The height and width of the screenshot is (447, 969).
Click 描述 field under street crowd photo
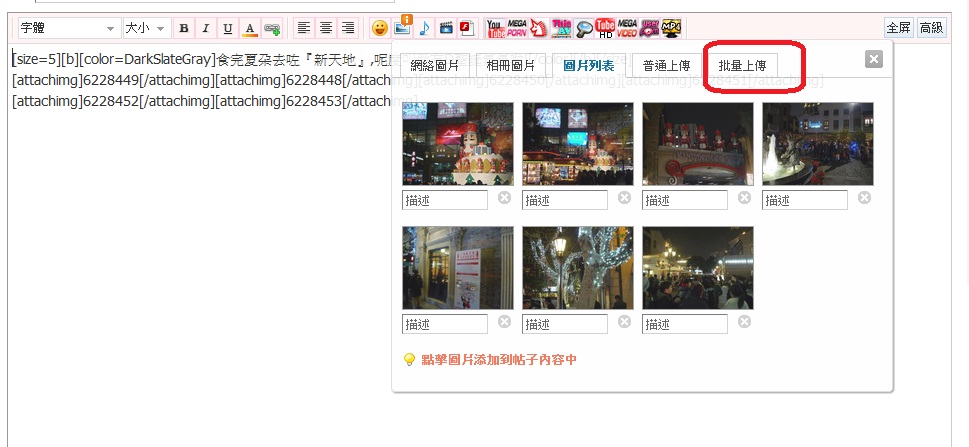coord(685,324)
